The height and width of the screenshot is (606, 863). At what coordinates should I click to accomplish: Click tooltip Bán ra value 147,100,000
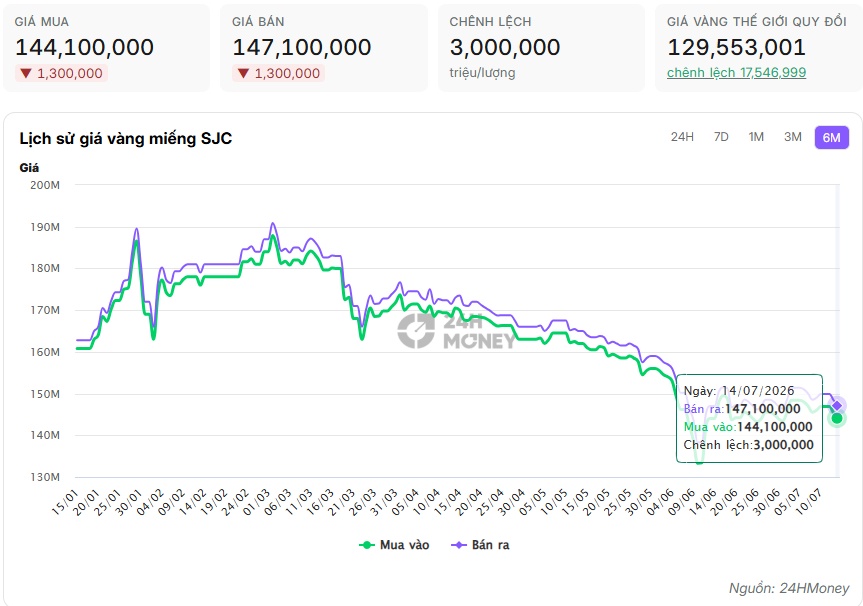coord(762,409)
